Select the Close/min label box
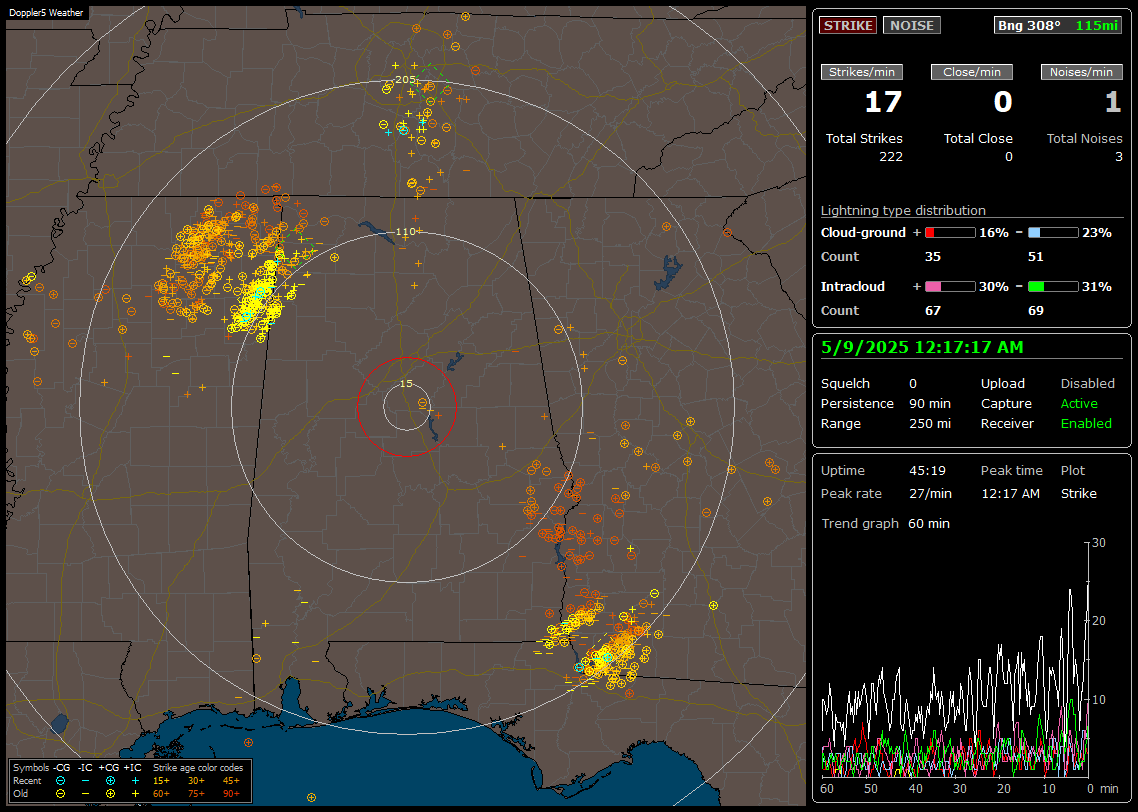This screenshot has height=812, width=1138. pos(972,72)
